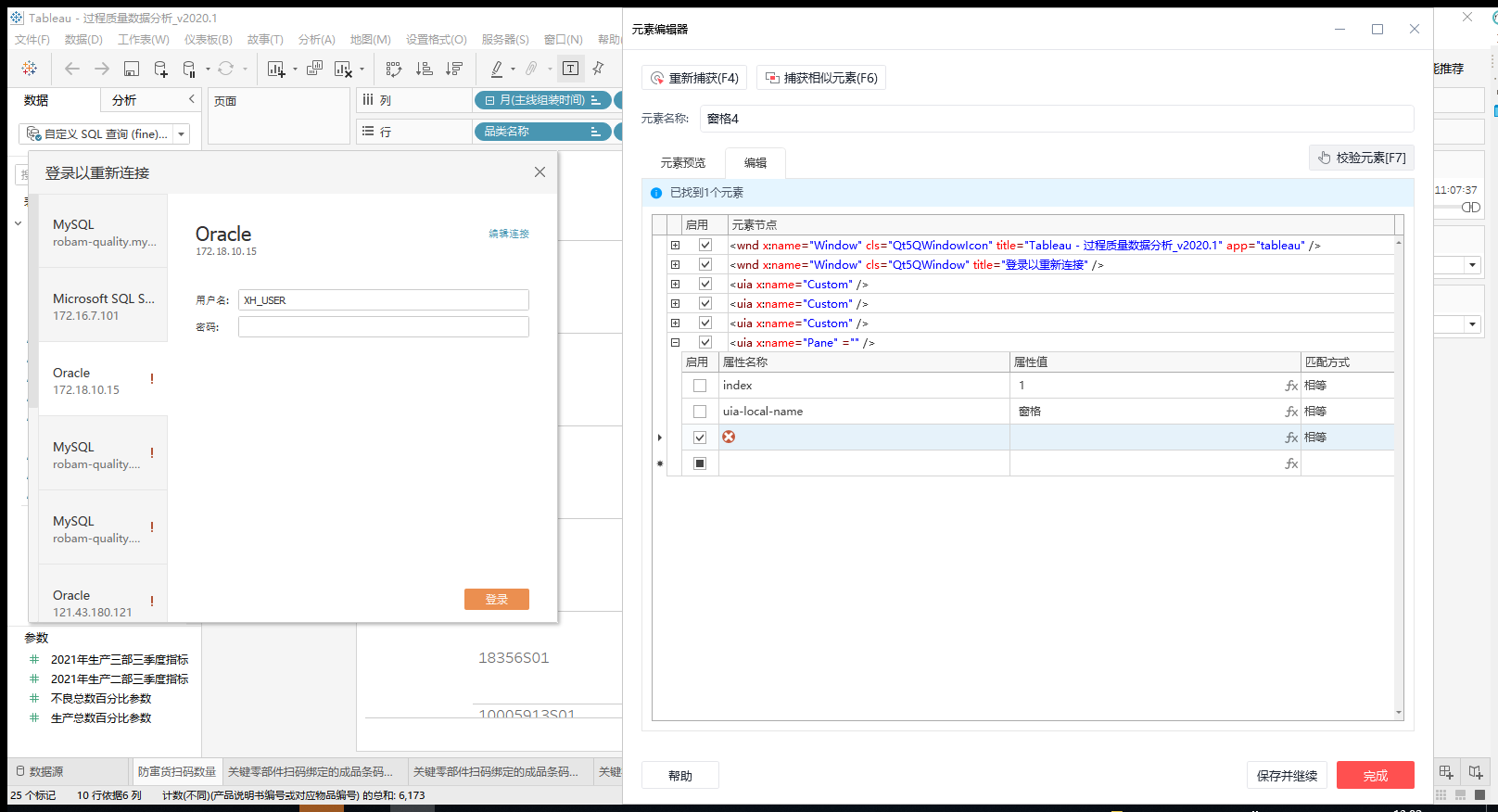The image size is (1498, 812).
Task: Click the 编辑连接 link
Action: click(509, 234)
